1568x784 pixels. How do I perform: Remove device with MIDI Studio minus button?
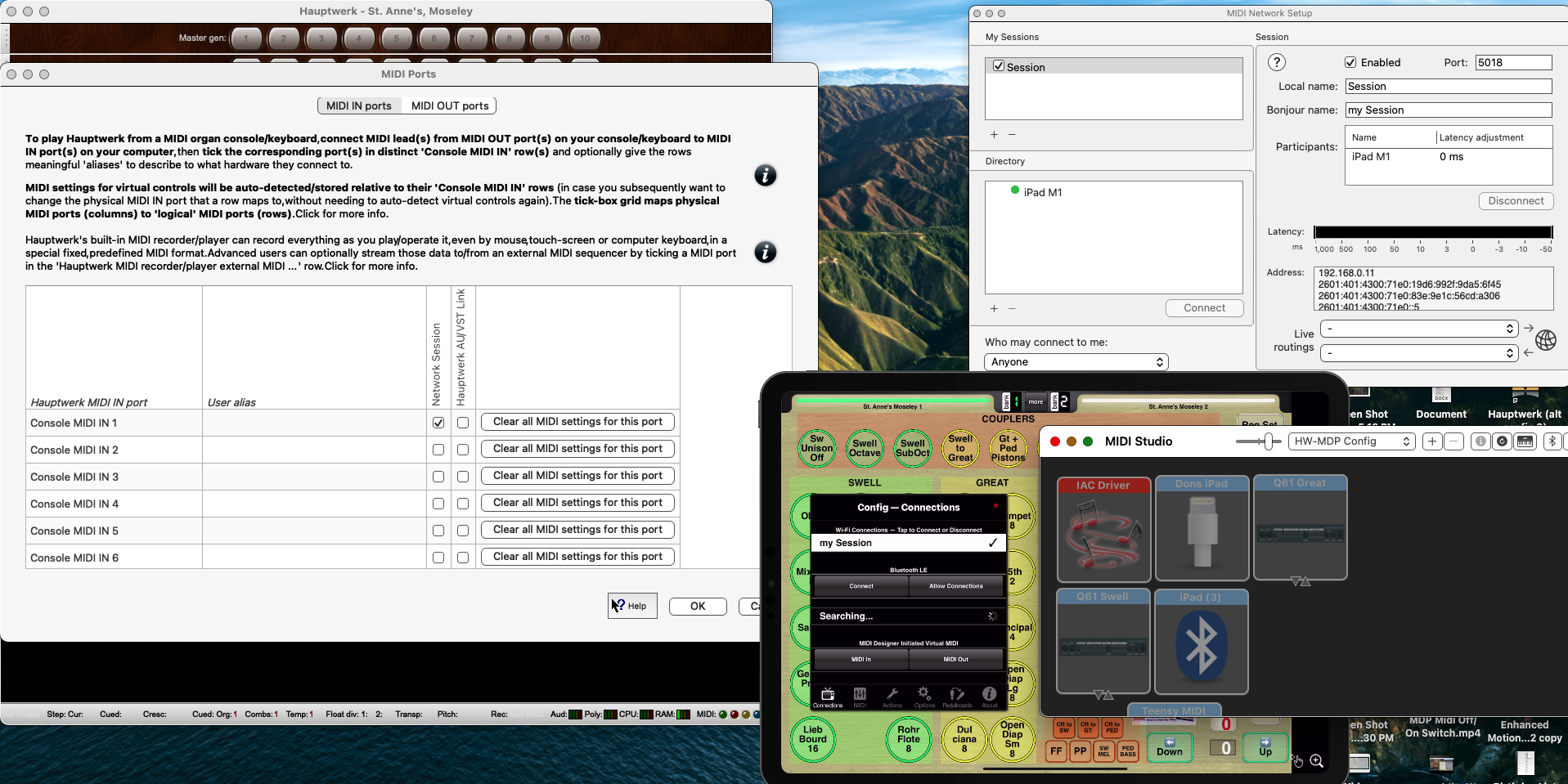coord(1453,441)
